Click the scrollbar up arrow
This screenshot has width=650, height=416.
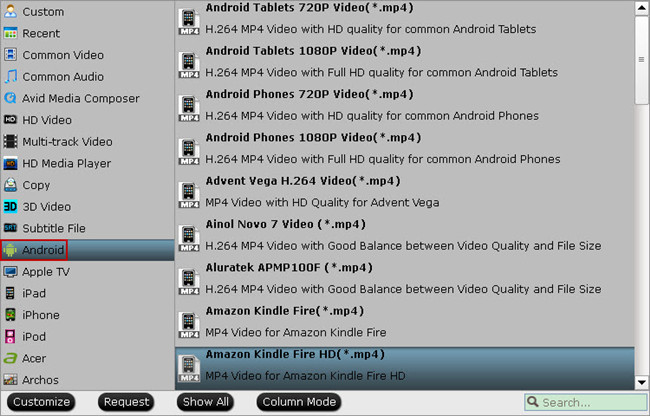(x=641, y=8)
